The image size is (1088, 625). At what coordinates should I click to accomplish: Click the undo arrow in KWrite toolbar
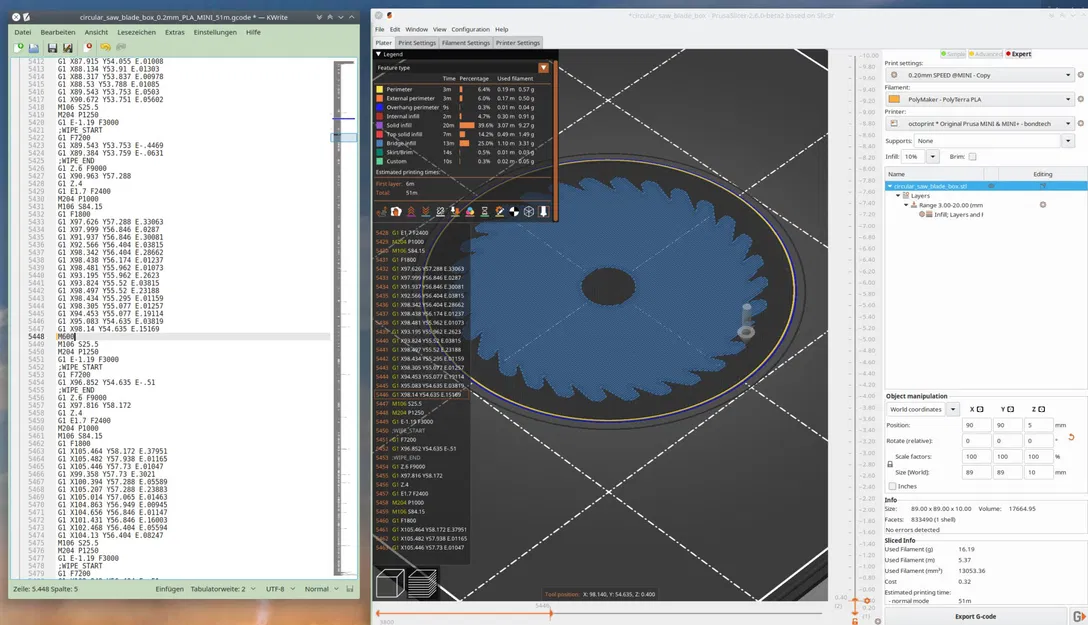click(106, 47)
